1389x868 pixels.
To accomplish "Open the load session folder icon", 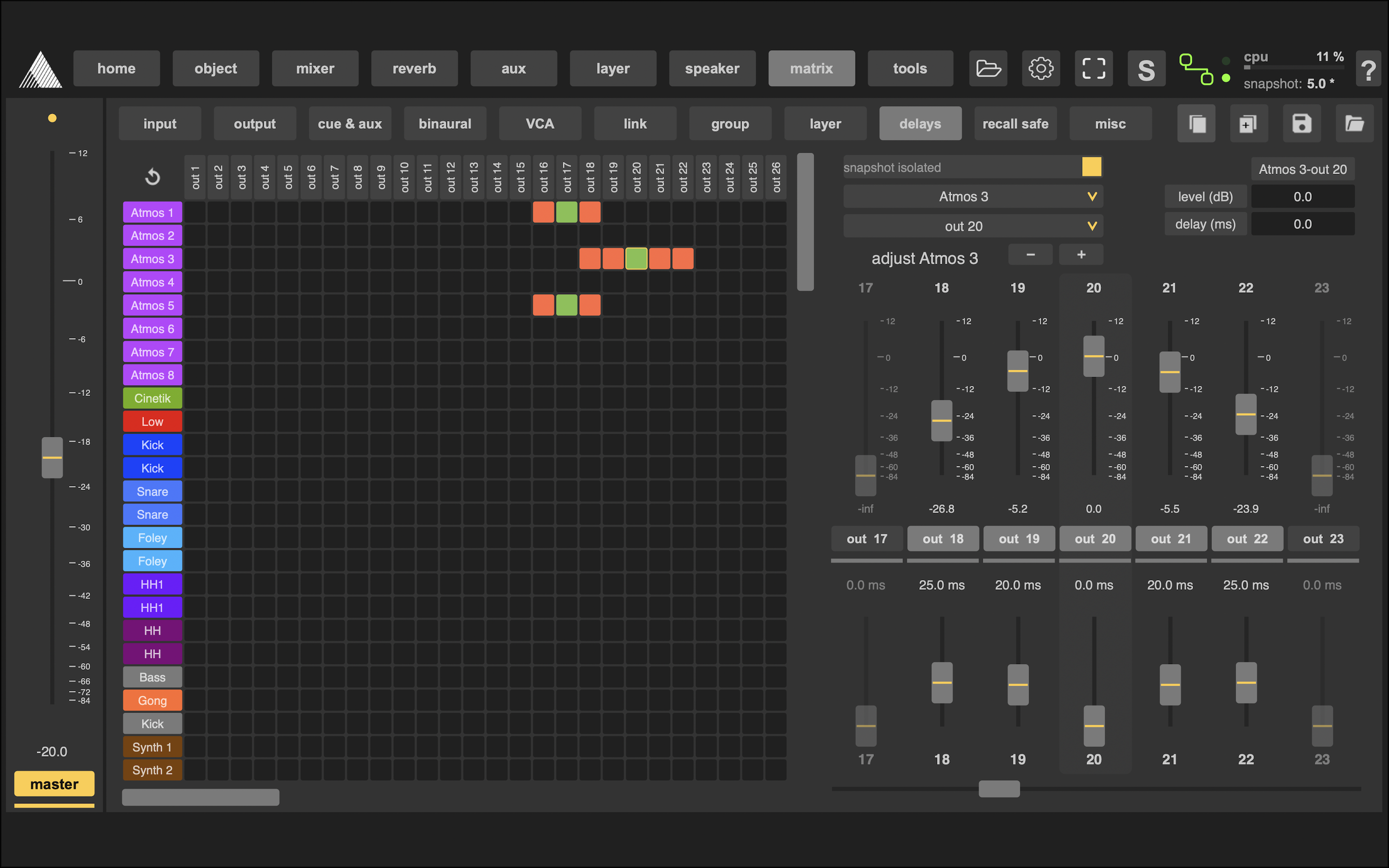I will coord(988,69).
